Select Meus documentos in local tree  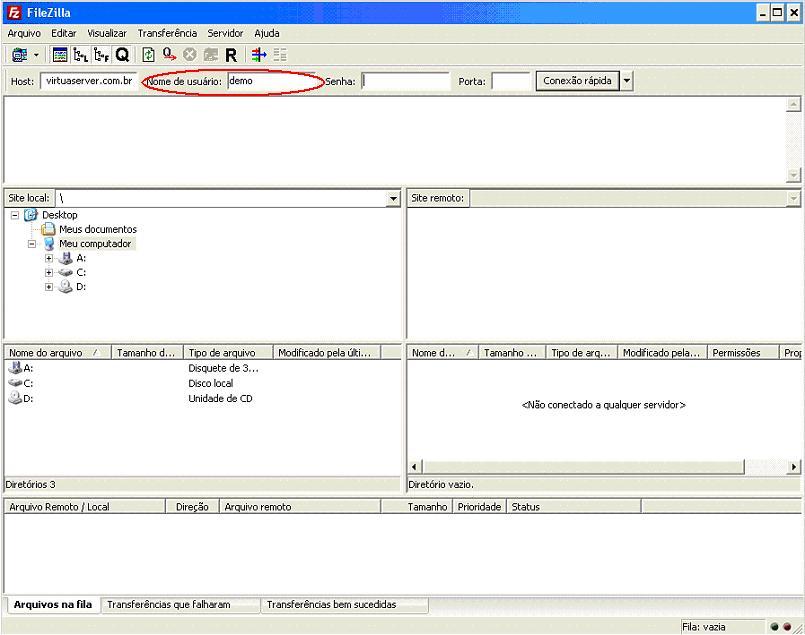pos(98,229)
